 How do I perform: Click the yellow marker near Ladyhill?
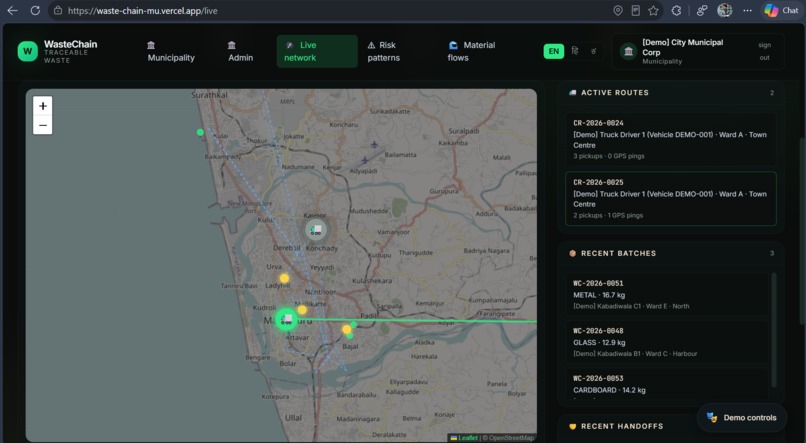tap(284, 279)
